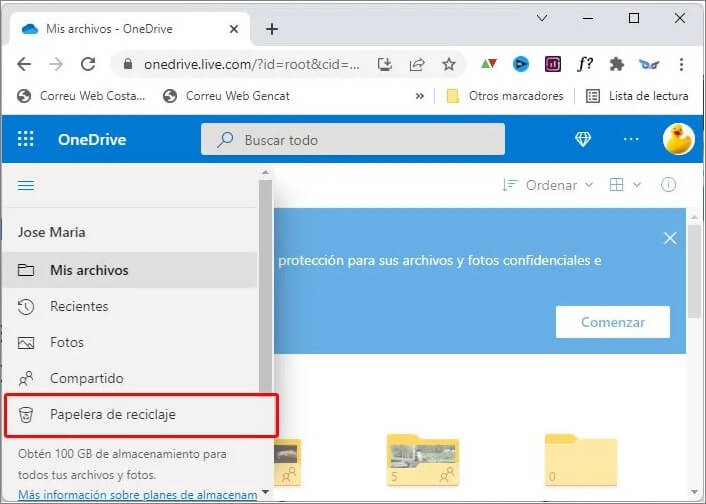Image resolution: width=706 pixels, height=504 pixels.
Task: Click the Comenzar button
Action: (613, 322)
